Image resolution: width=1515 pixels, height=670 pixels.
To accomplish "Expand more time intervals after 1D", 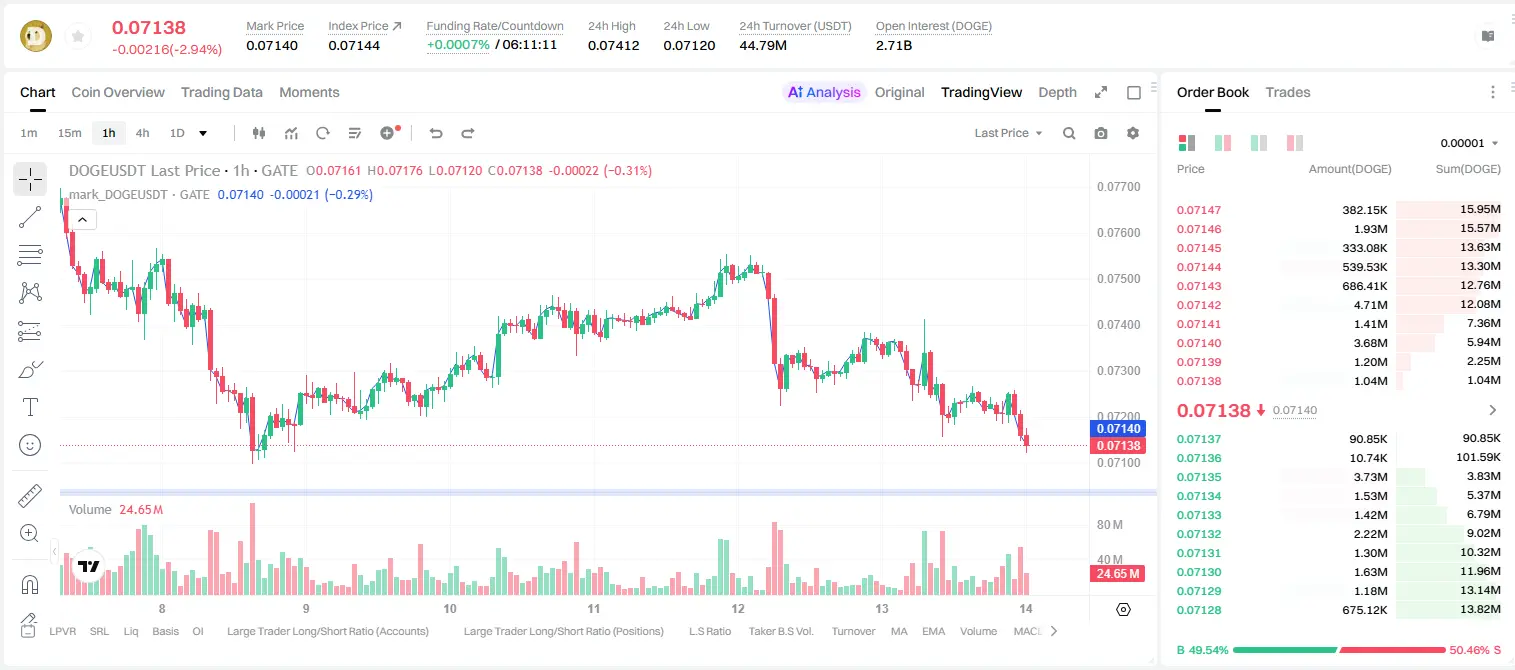I will (203, 133).
